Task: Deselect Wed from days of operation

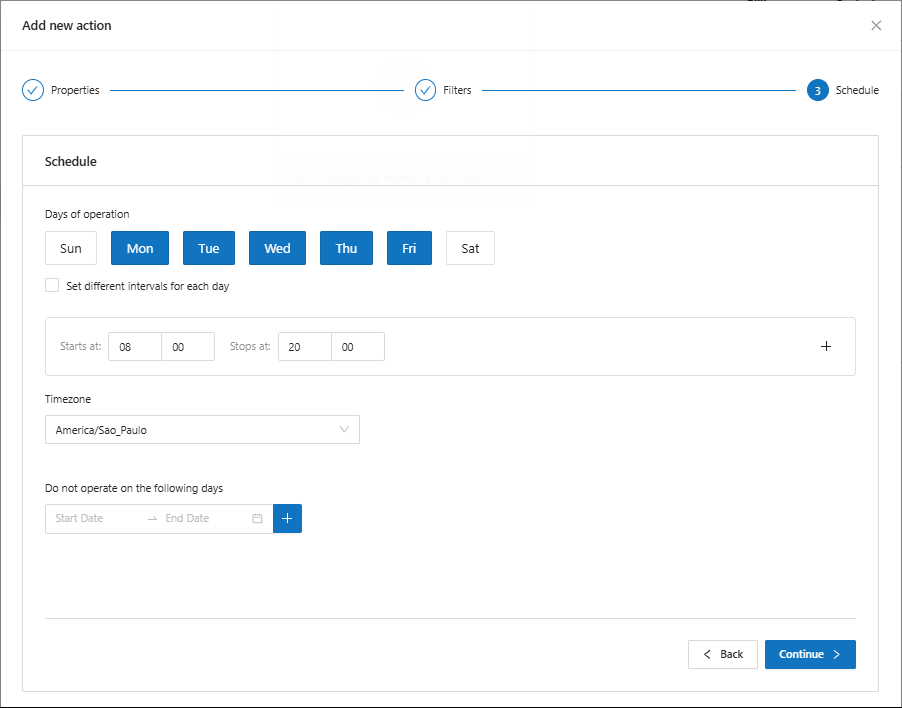Action: [277, 248]
